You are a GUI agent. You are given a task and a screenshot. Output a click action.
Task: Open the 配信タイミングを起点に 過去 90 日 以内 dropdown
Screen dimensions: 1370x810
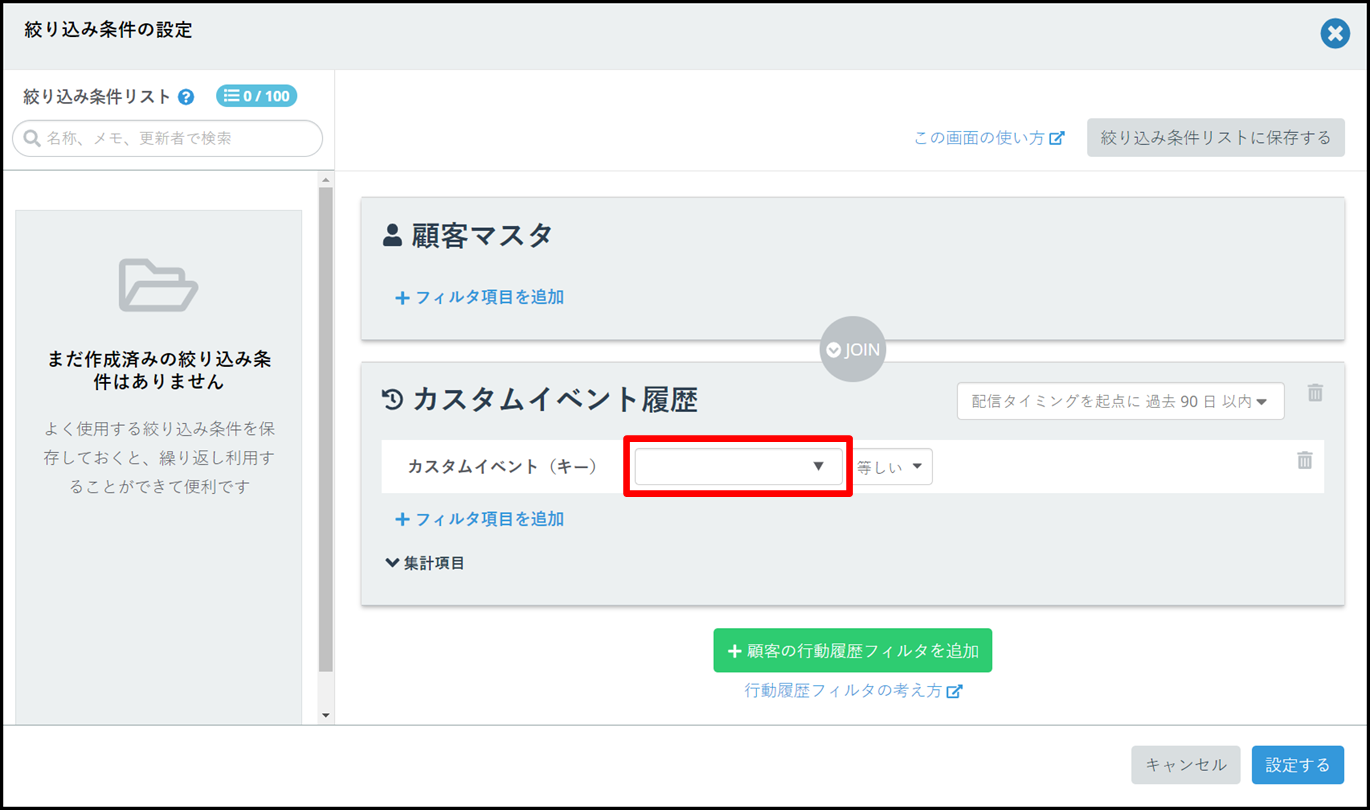[x=1120, y=401]
